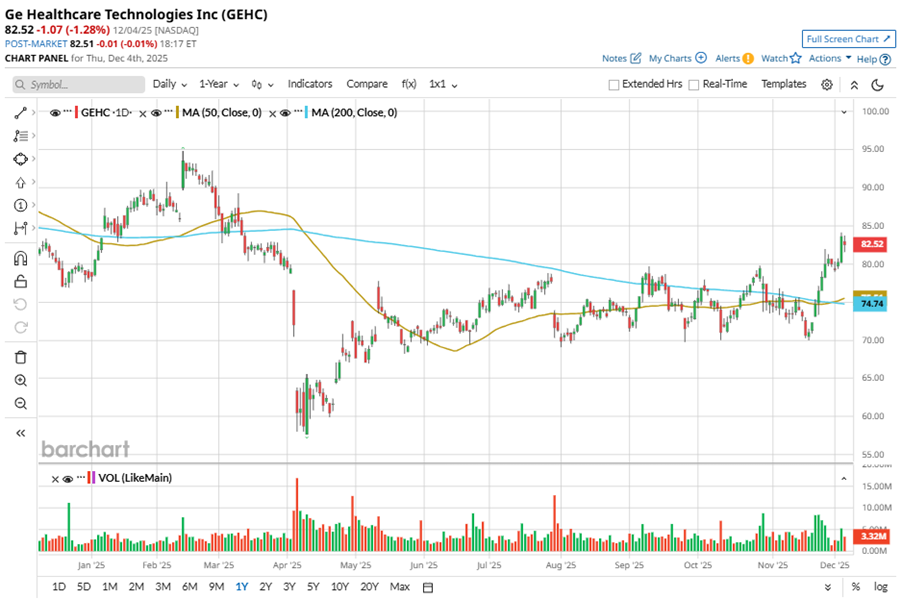Open the Fibonacci and text annotation tool
Image resolution: width=902 pixels, height=599 pixels.
(x=20, y=136)
